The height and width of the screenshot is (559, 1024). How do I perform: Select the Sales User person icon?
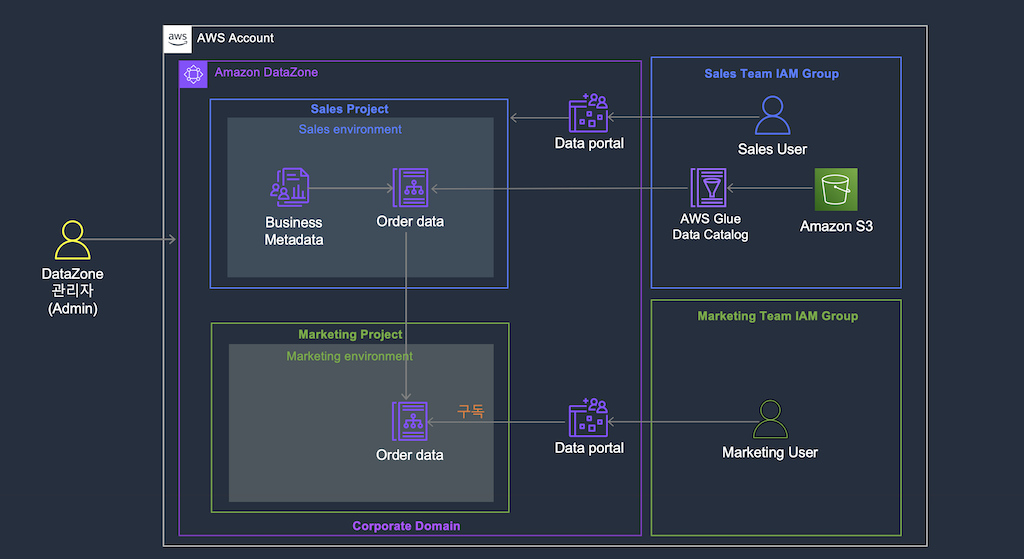click(773, 116)
